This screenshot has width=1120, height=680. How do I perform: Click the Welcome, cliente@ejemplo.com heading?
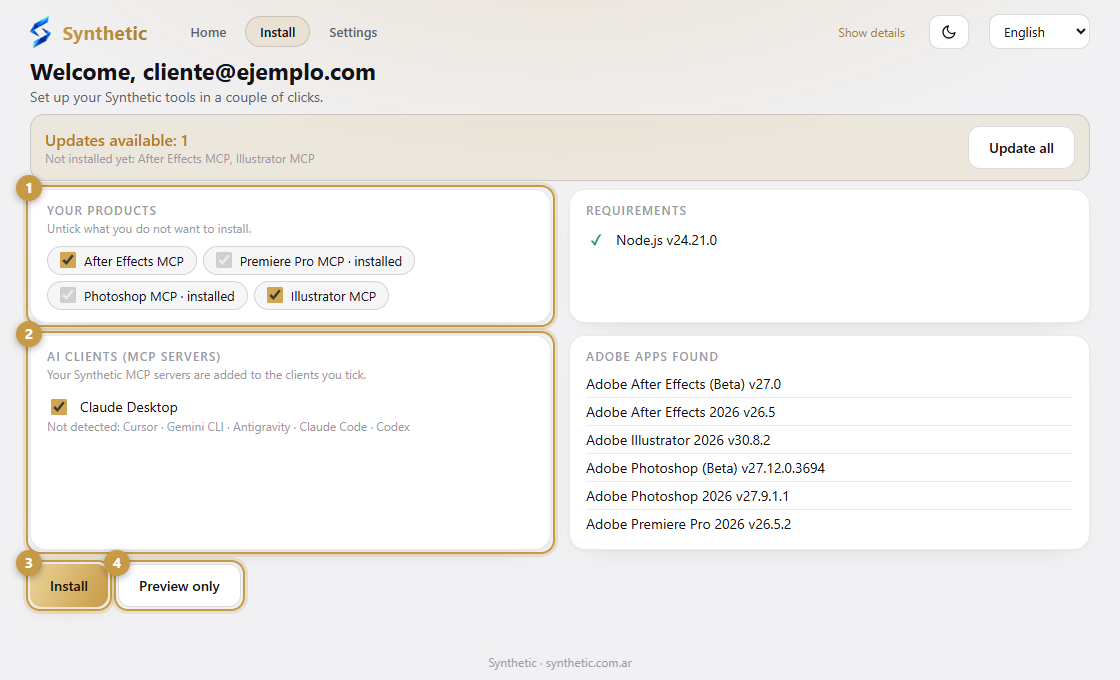pos(203,72)
